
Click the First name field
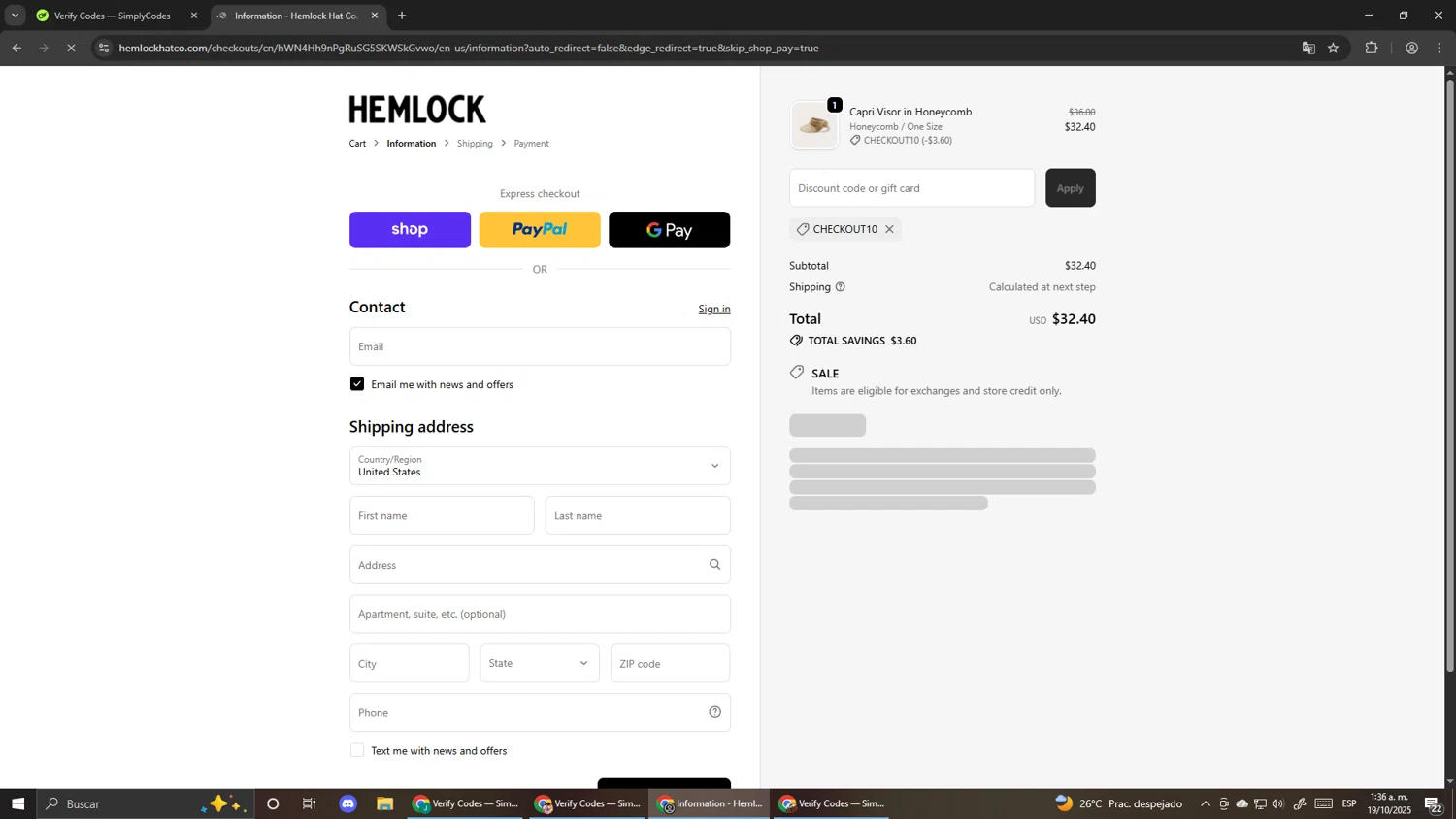pyautogui.click(x=442, y=515)
